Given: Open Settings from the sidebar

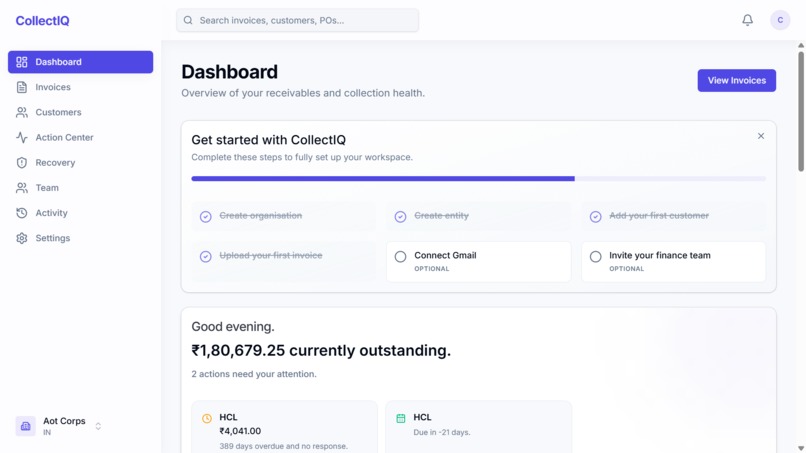Looking at the screenshot, I should [x=80, y=238].
